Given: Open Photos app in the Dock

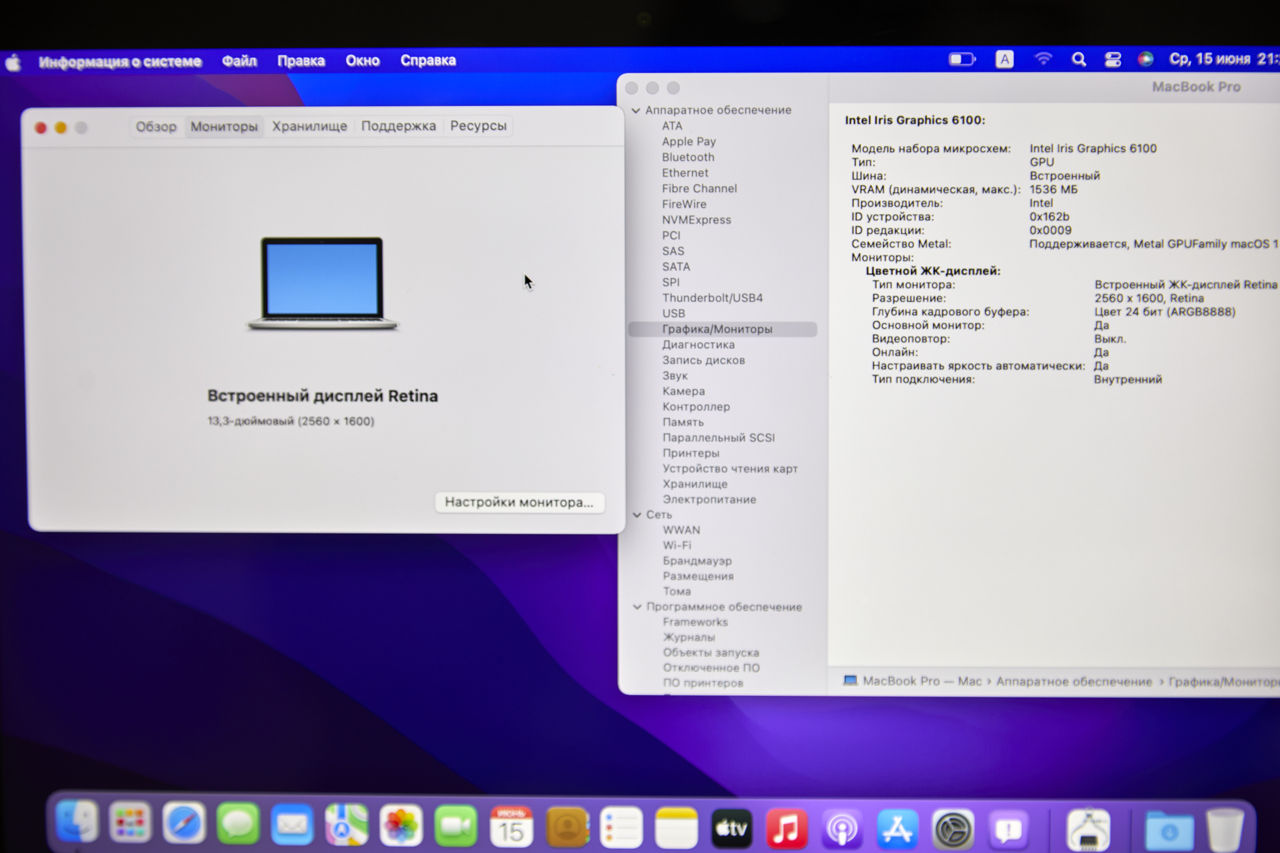Looking at the screenshot, I should pyautogui.click(x=401, y=825).
